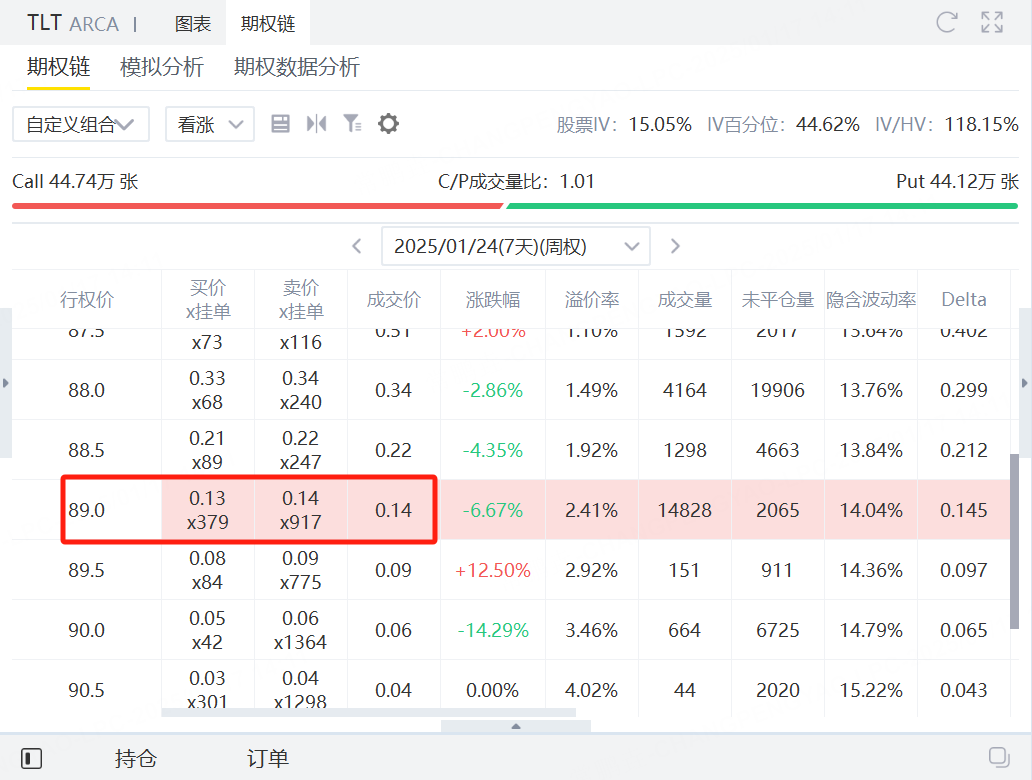Click the 卖价x挂单 column header
The width and height of the screenshot is (1032, 780).
(301, 299)
